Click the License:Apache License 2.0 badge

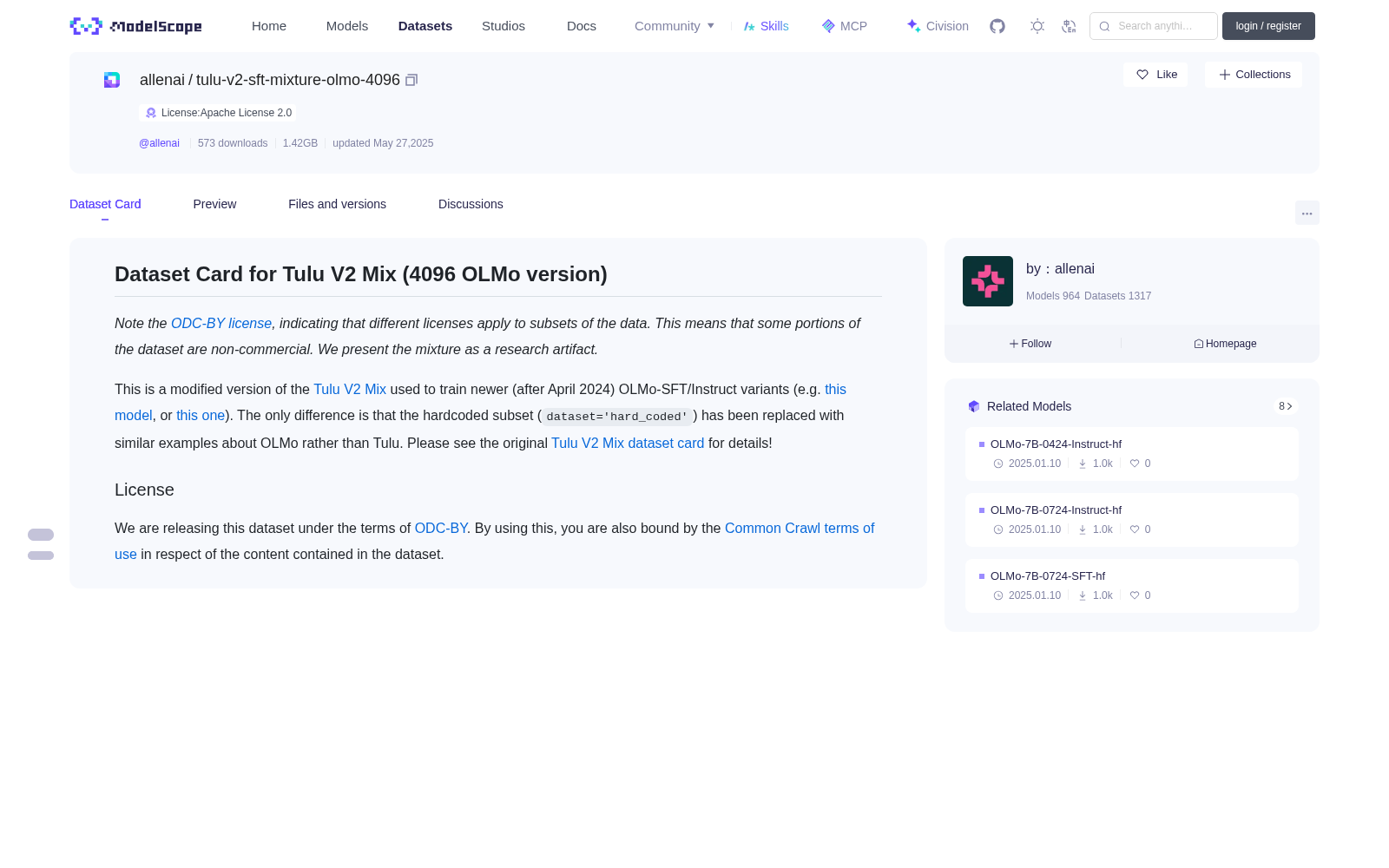pos(218,113)
